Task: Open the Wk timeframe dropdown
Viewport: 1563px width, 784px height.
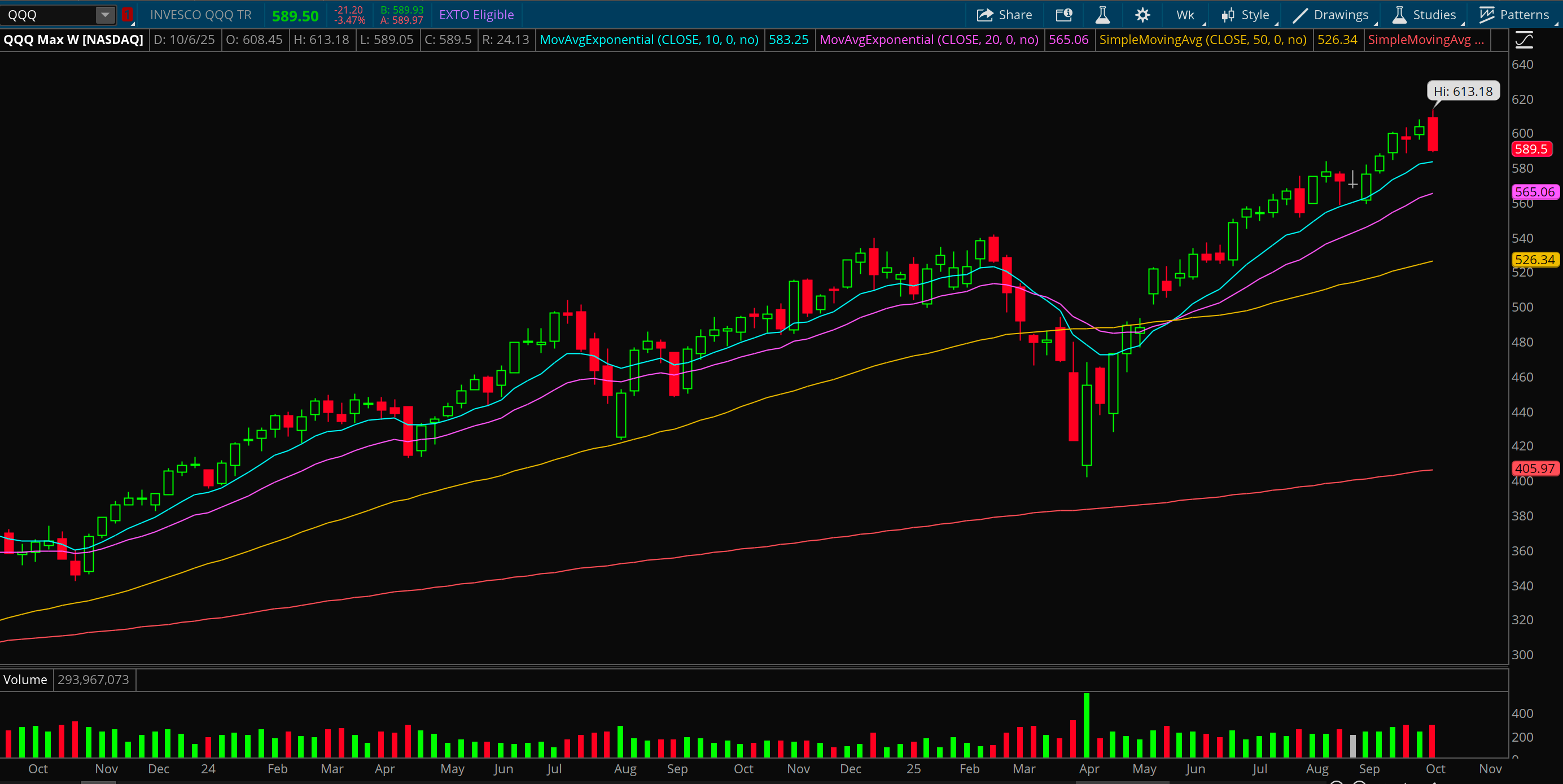Action: [x=1186, y=15]
